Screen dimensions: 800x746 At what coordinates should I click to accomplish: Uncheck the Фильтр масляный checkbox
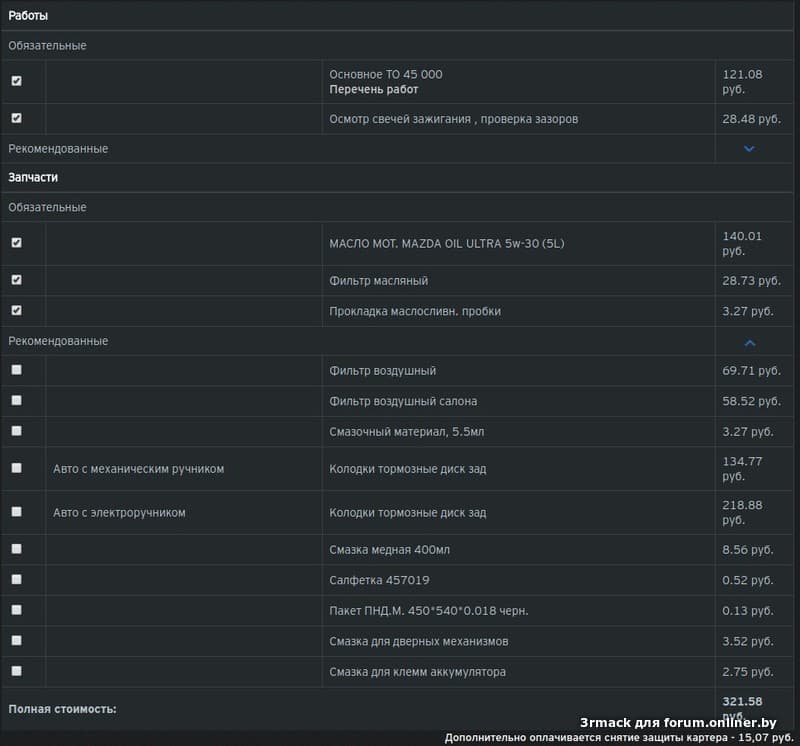(16, 280)
